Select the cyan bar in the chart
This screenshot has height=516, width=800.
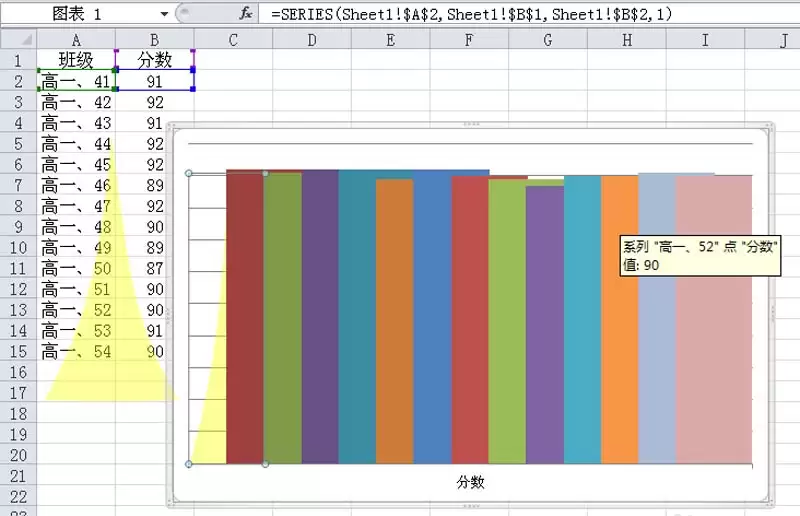582,320
